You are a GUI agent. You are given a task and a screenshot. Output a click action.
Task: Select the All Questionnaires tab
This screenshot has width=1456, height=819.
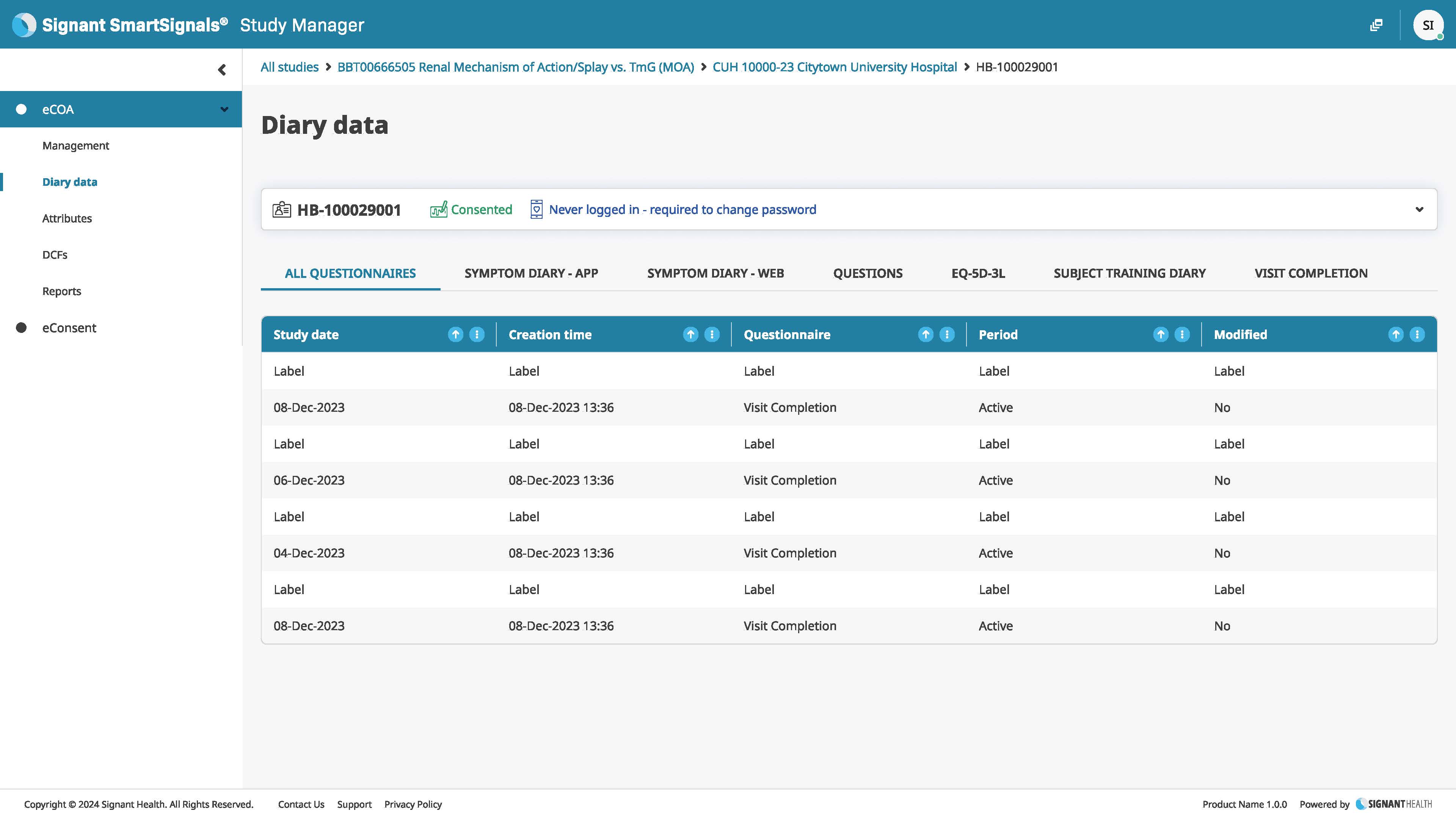[x=350, y=273]
